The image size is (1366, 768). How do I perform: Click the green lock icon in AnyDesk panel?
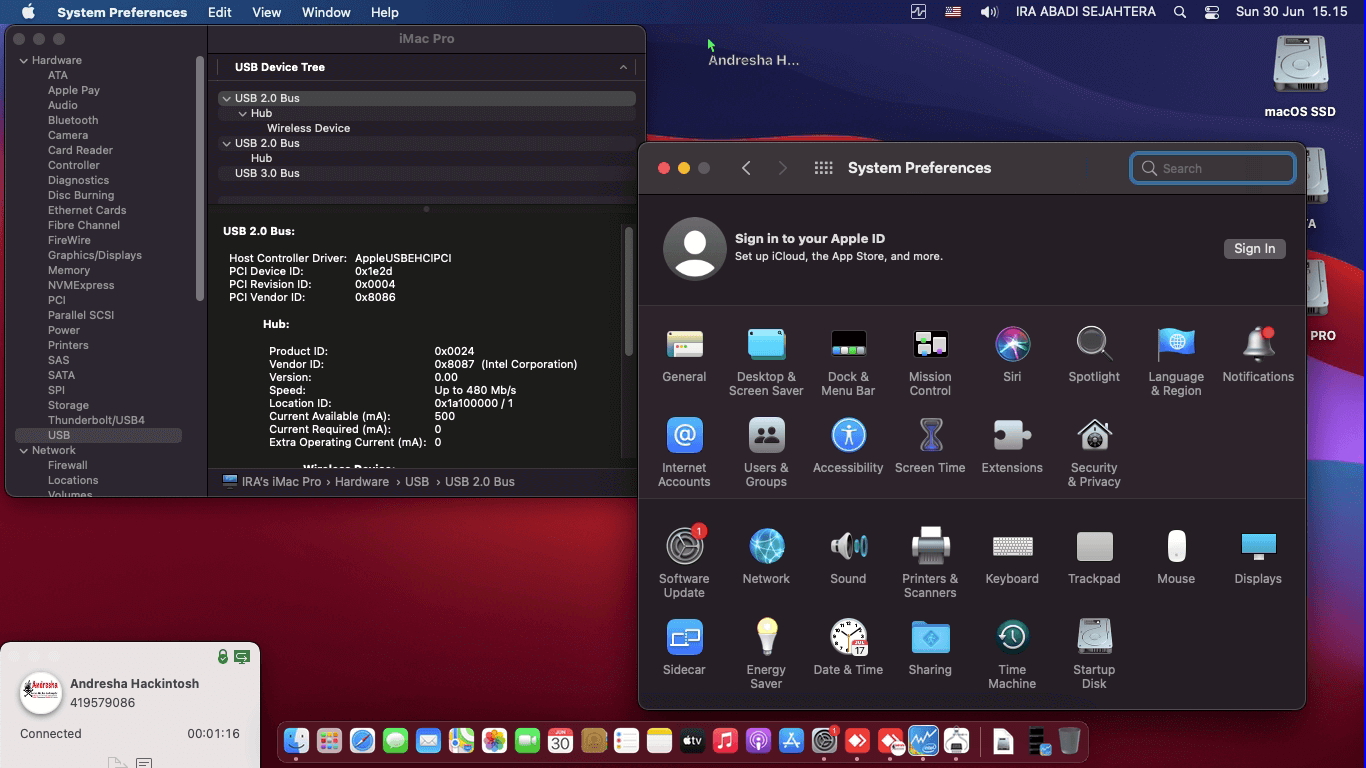(x=223, y=657)
